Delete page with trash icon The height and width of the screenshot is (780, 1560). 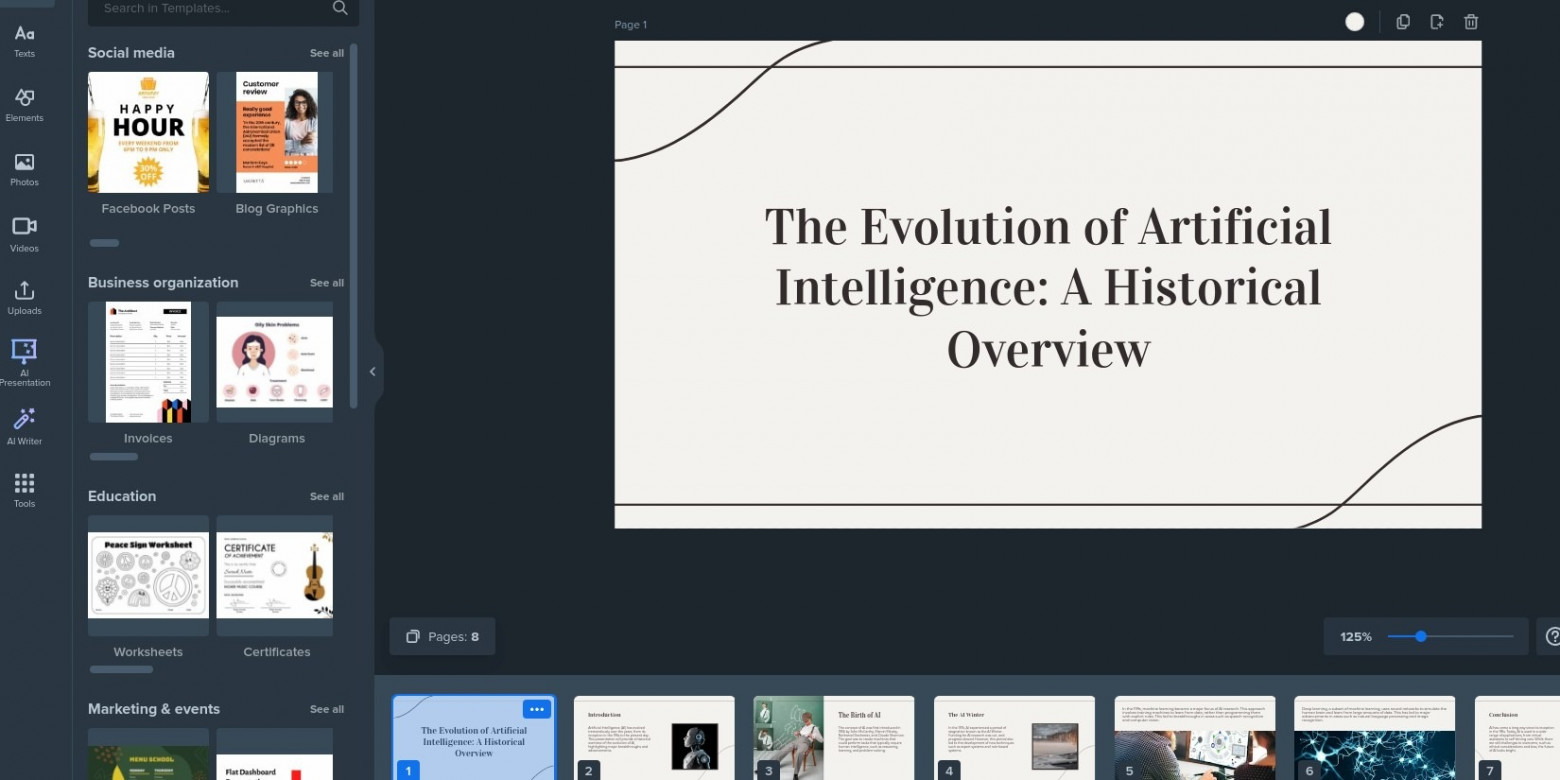pyautogui.click(x=1470, y=22)
